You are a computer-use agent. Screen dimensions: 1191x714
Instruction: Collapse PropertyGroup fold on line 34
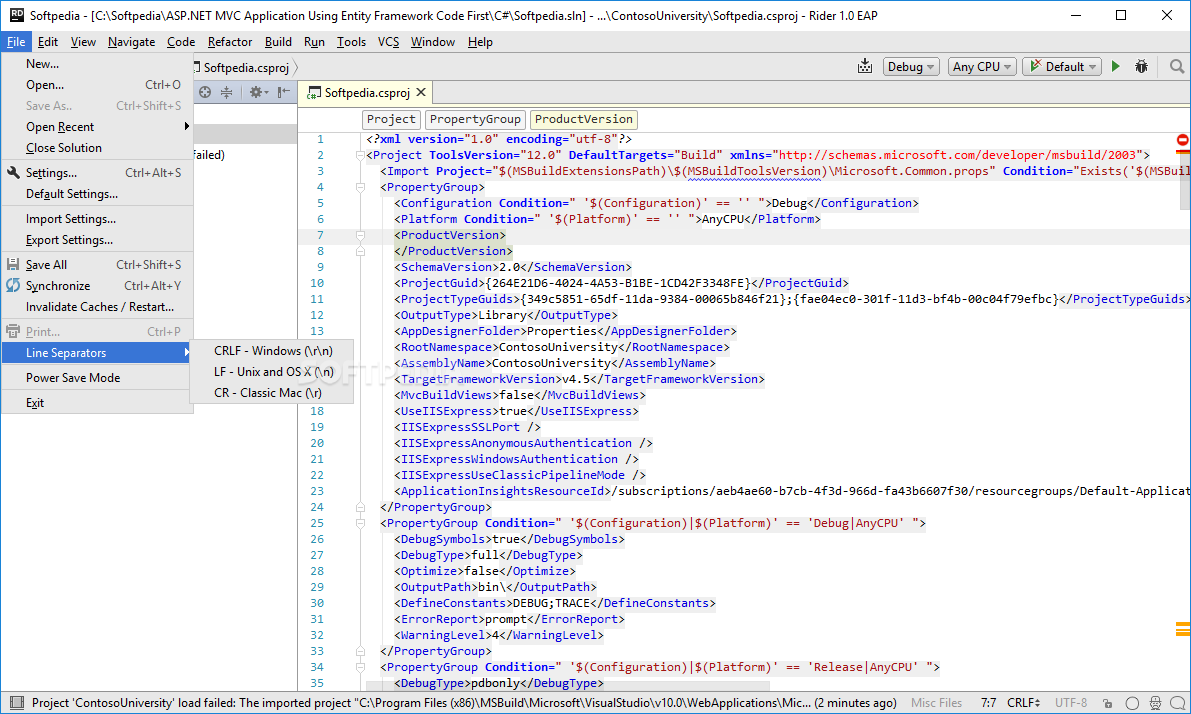point(360,667)
